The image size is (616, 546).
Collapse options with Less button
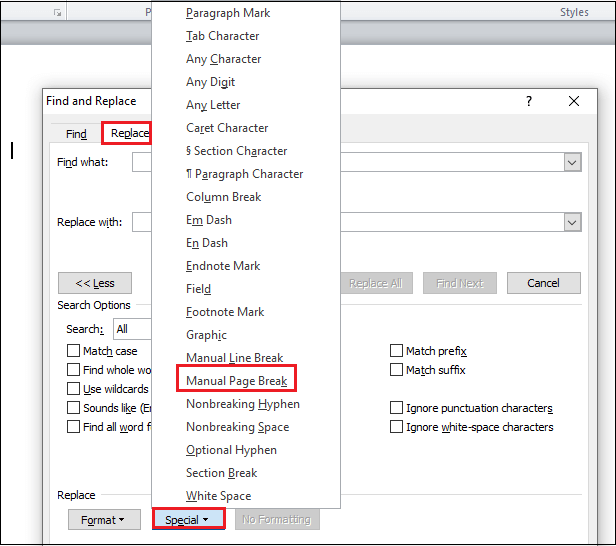(95, 283)
